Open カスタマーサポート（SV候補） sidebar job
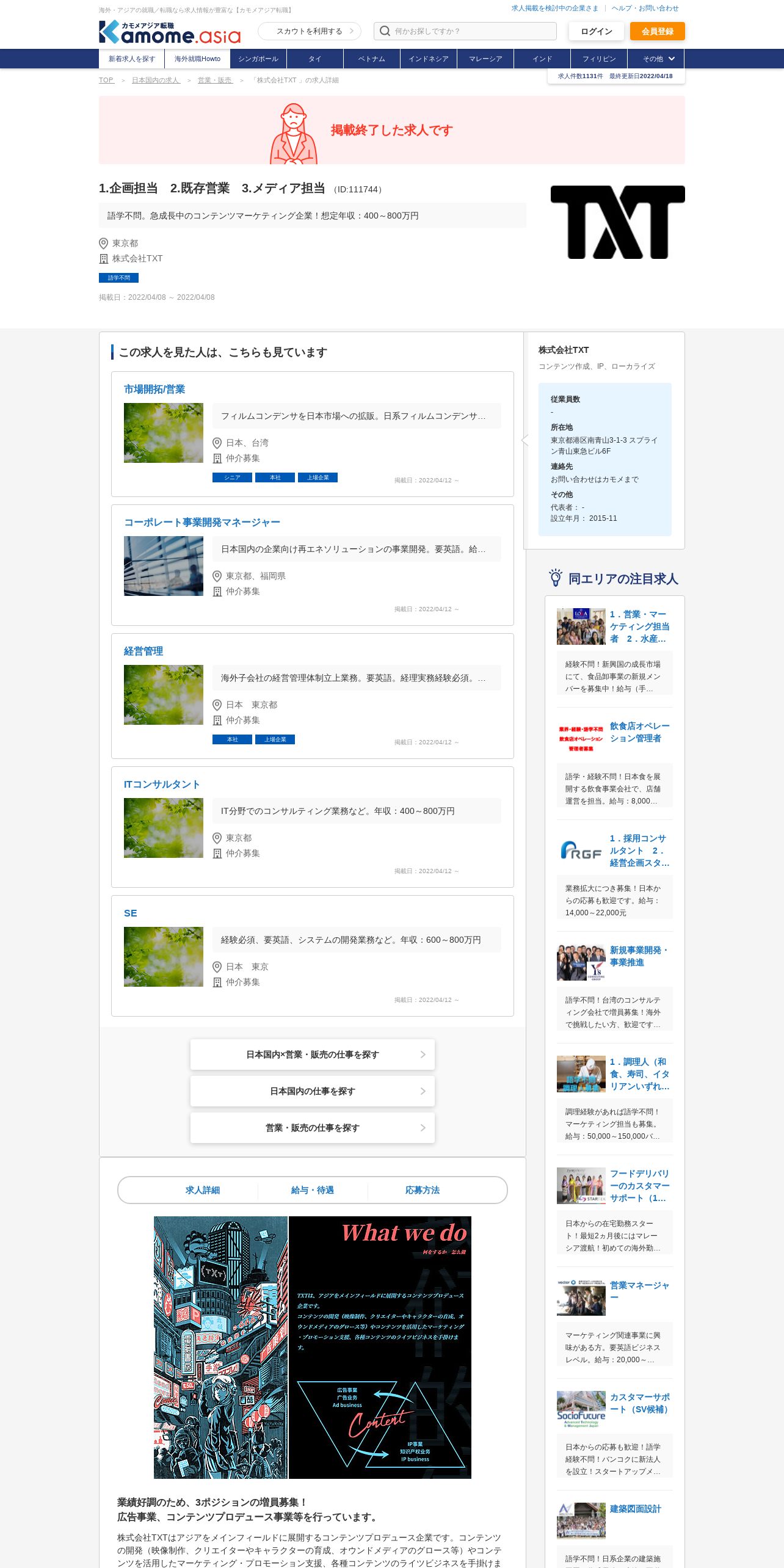Image resolution: width=784 pixels, height=1568 pixels. (640, 1403)
